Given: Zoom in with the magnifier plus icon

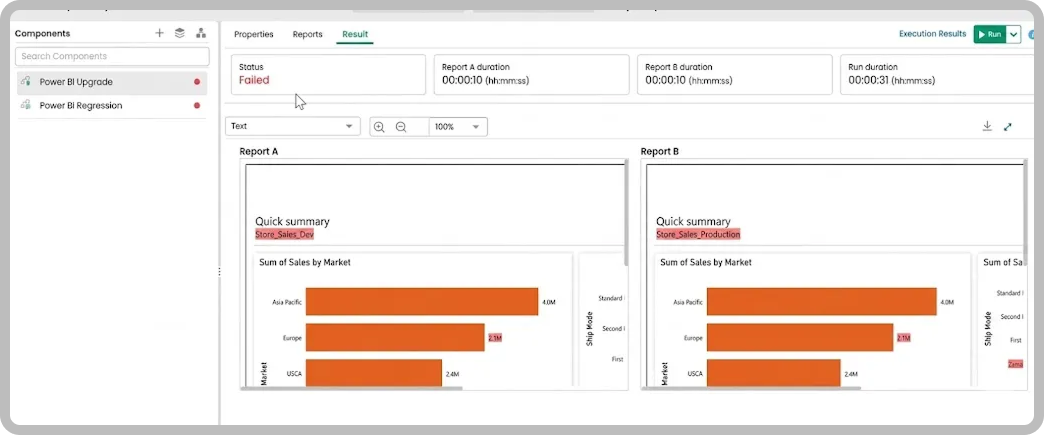Looking at the screenshot, I should 379,127.
